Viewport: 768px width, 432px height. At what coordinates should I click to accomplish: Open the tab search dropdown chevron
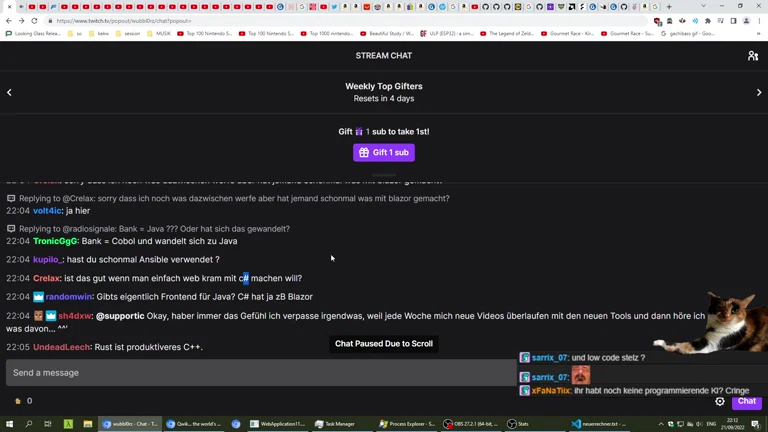pyautogui.click(x=703, y=6)
